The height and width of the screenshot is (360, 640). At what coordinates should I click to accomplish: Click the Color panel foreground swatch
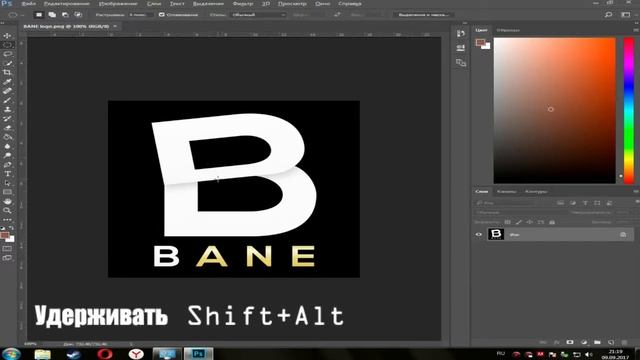(x=480, y=42)
